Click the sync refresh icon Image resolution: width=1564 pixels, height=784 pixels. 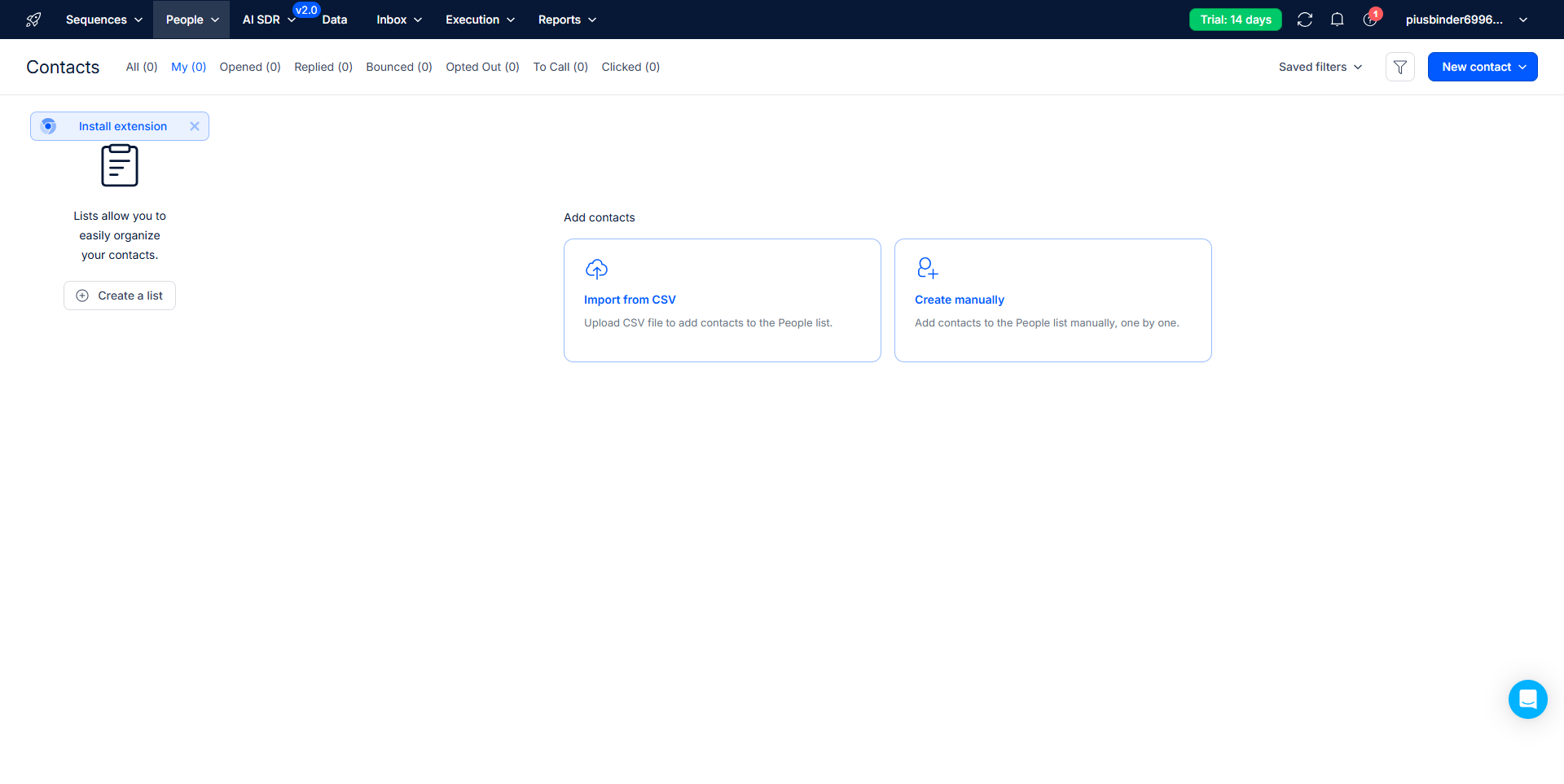pos(1304,20)
